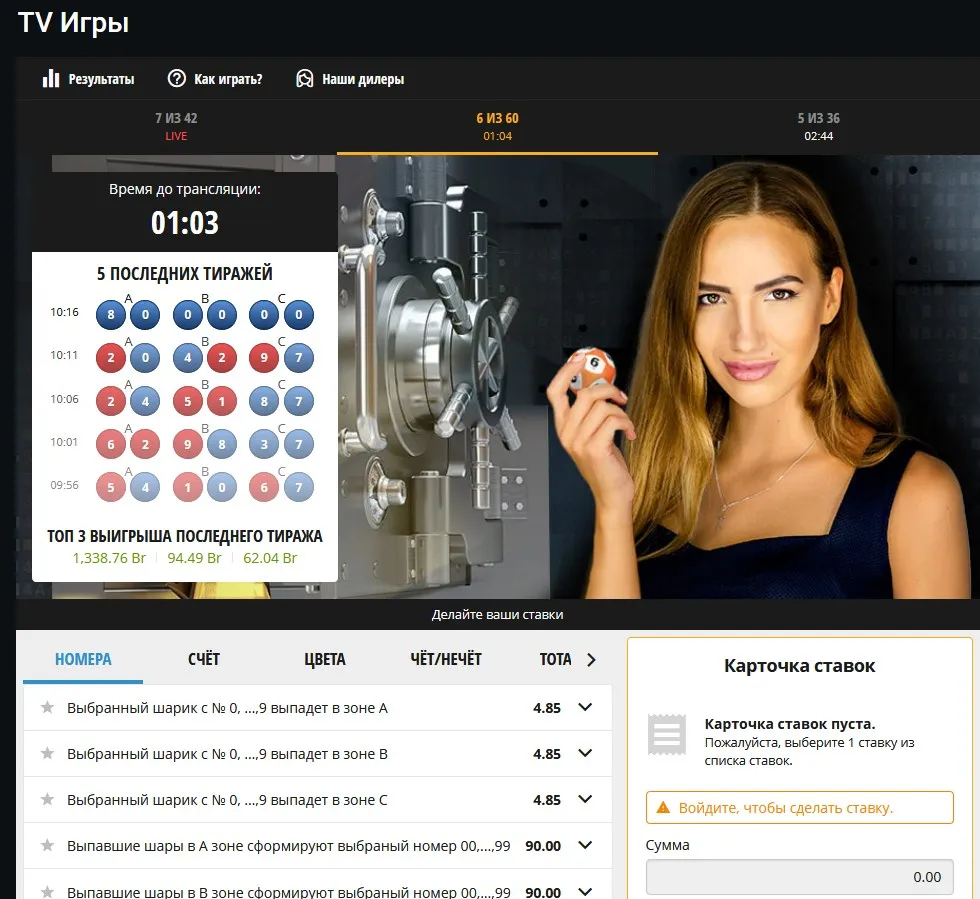Viewport: 980px width, 899px height.
Task: Click the 10:11 draw time
Action: click(x=64, y=355)
